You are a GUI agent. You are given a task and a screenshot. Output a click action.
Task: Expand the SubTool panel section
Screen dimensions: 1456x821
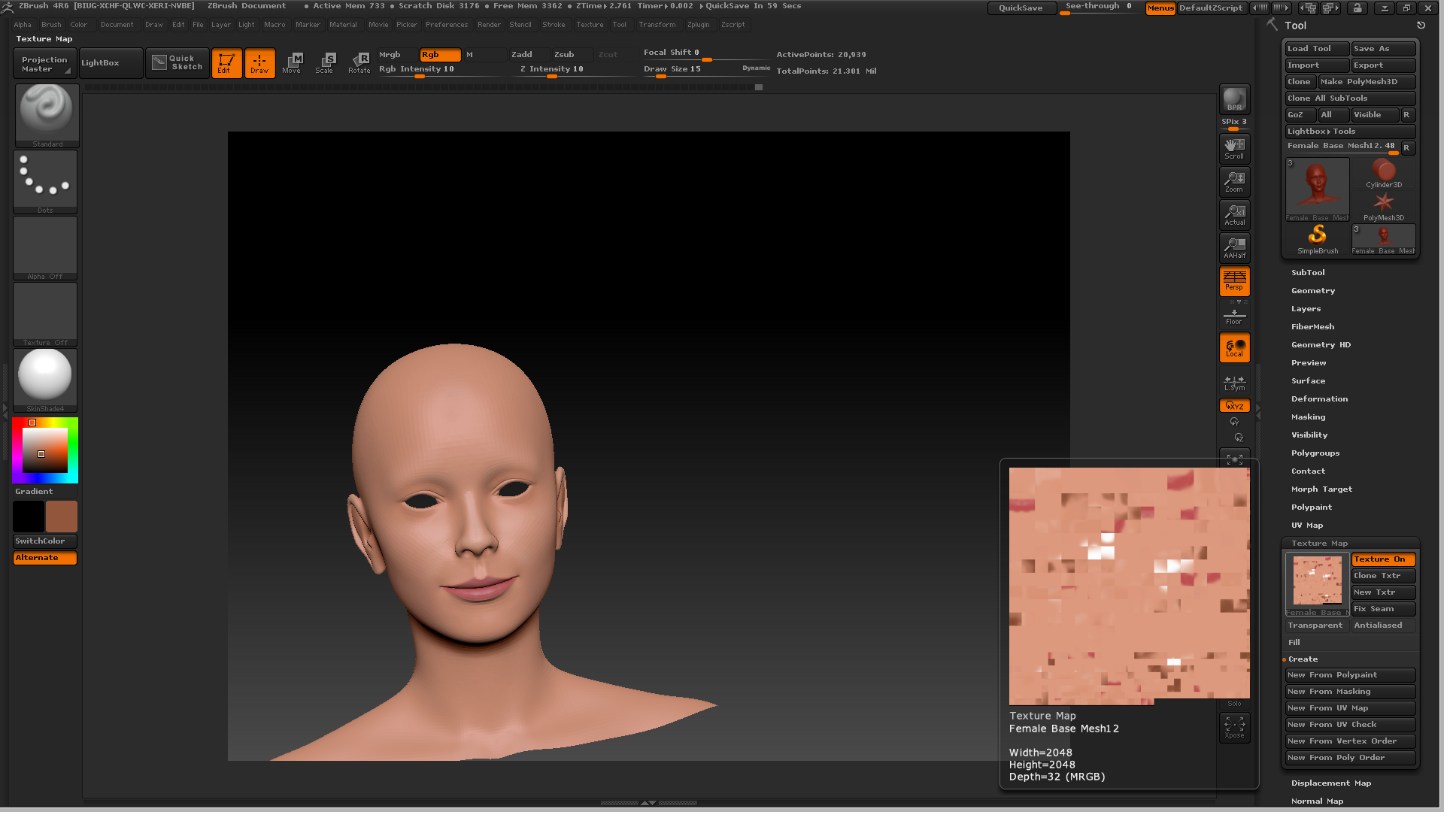click(1308, 272)
